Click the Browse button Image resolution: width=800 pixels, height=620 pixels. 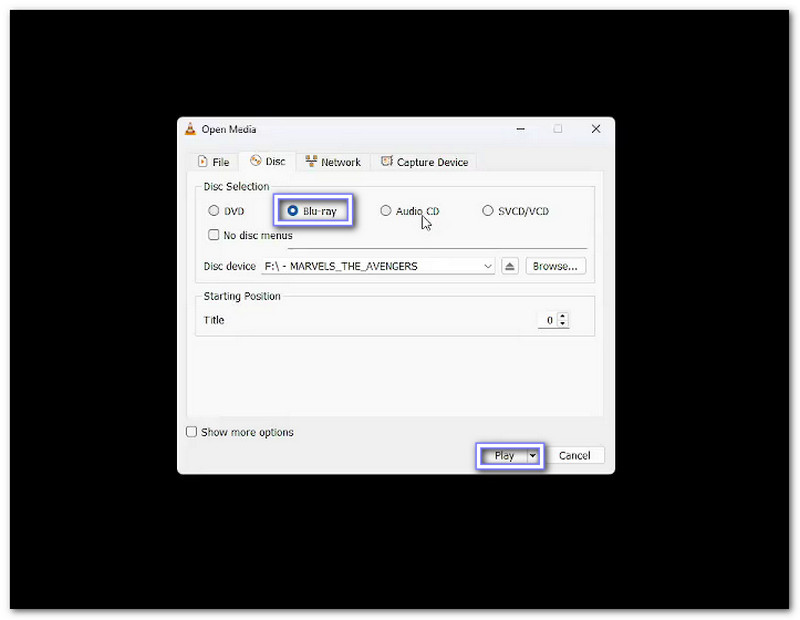tap(555, 265)
